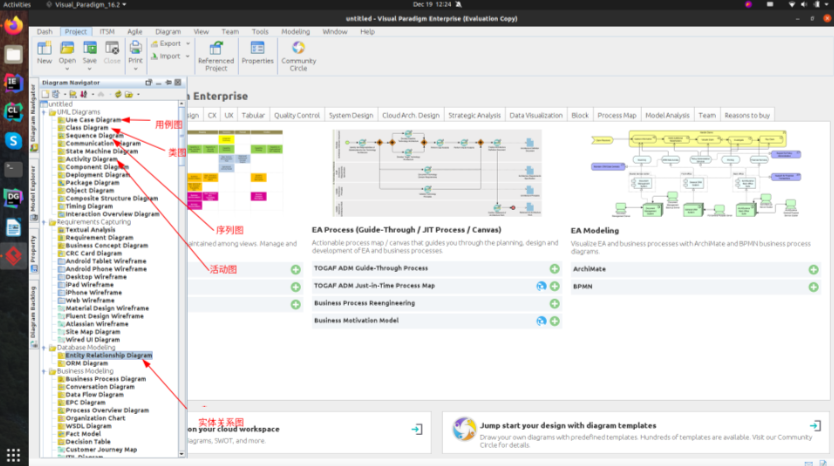Image resolution: width=834 pixels, height=466 pixels.
Task: Collapse the UML Diagrams tree node
Action: (45, 112)
